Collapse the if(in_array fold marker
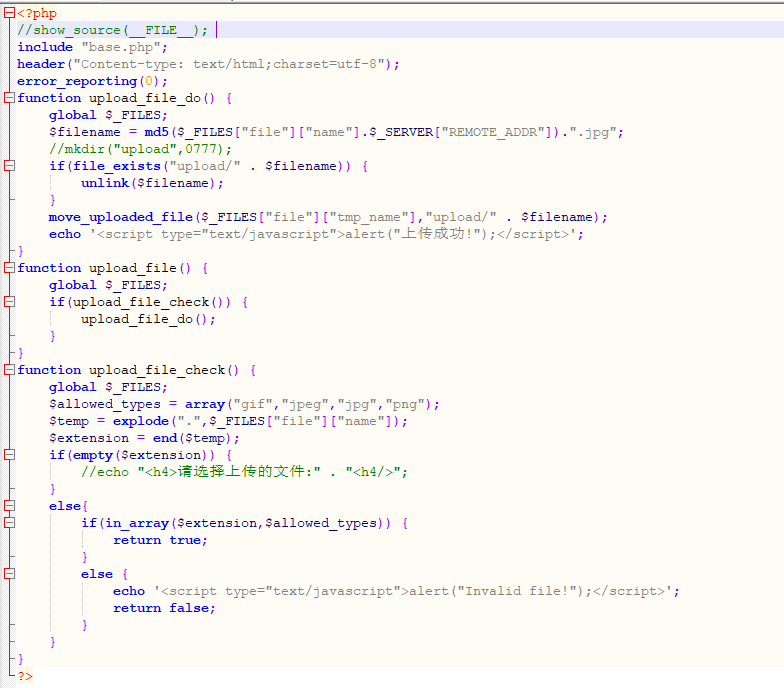Image resolution: width=784 pixels, height=688 pixels. coord(9,522)
